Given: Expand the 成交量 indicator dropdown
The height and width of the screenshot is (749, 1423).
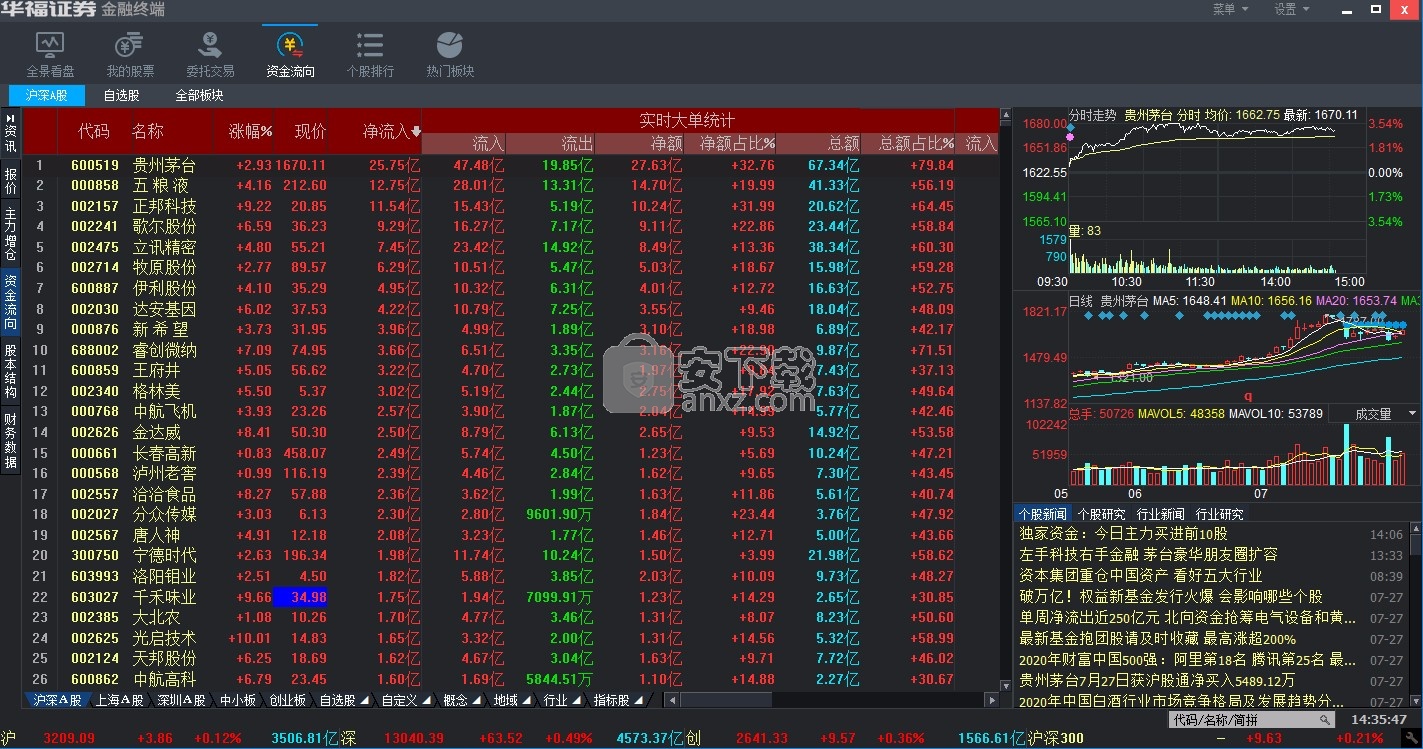Looking at the screenshot, I should [1412, 413].
